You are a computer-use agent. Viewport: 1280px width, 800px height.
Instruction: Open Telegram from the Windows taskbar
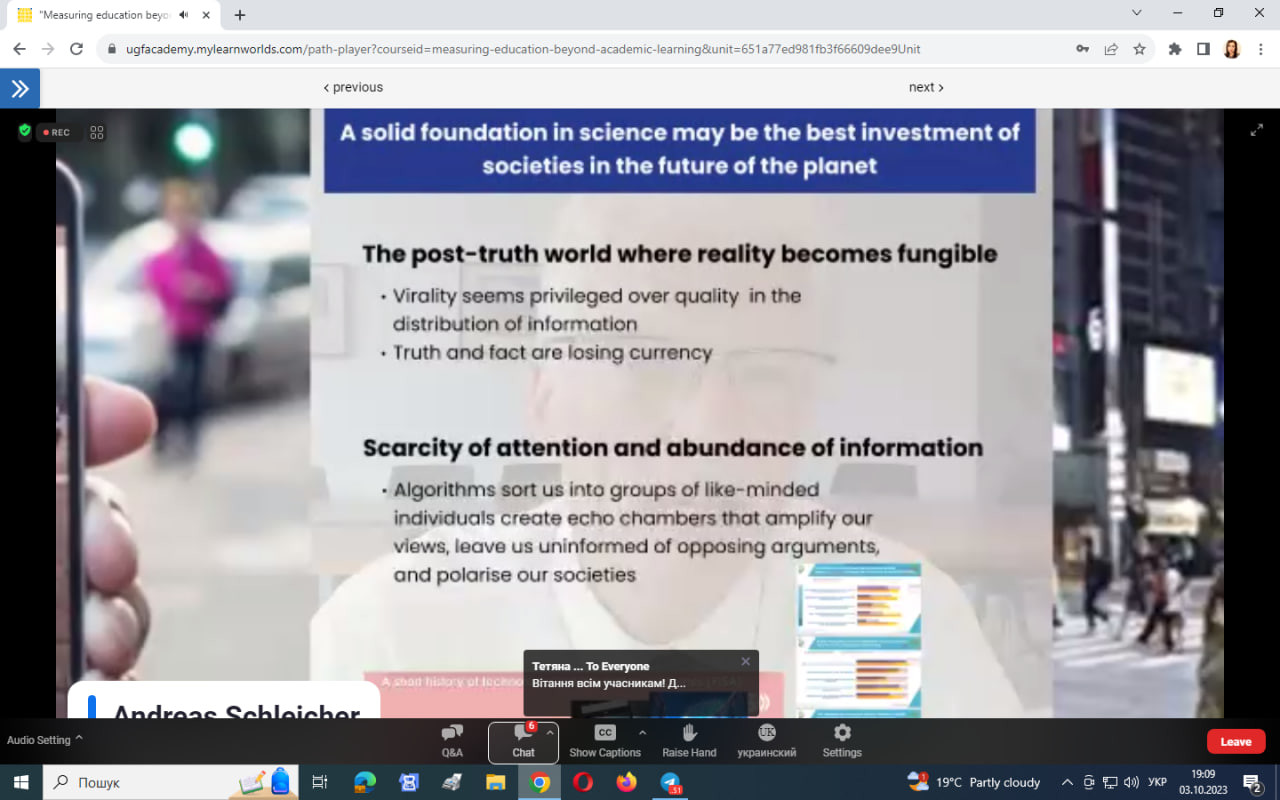[x=671, y=782]
